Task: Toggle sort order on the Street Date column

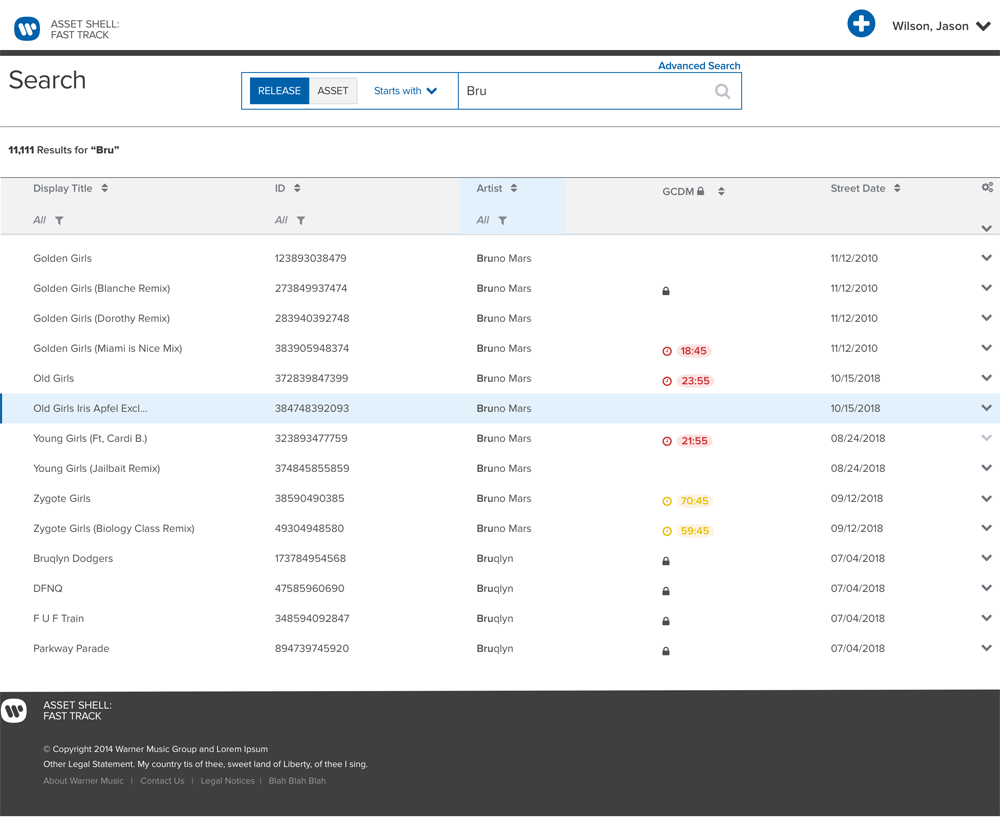Action: [897, 187]
